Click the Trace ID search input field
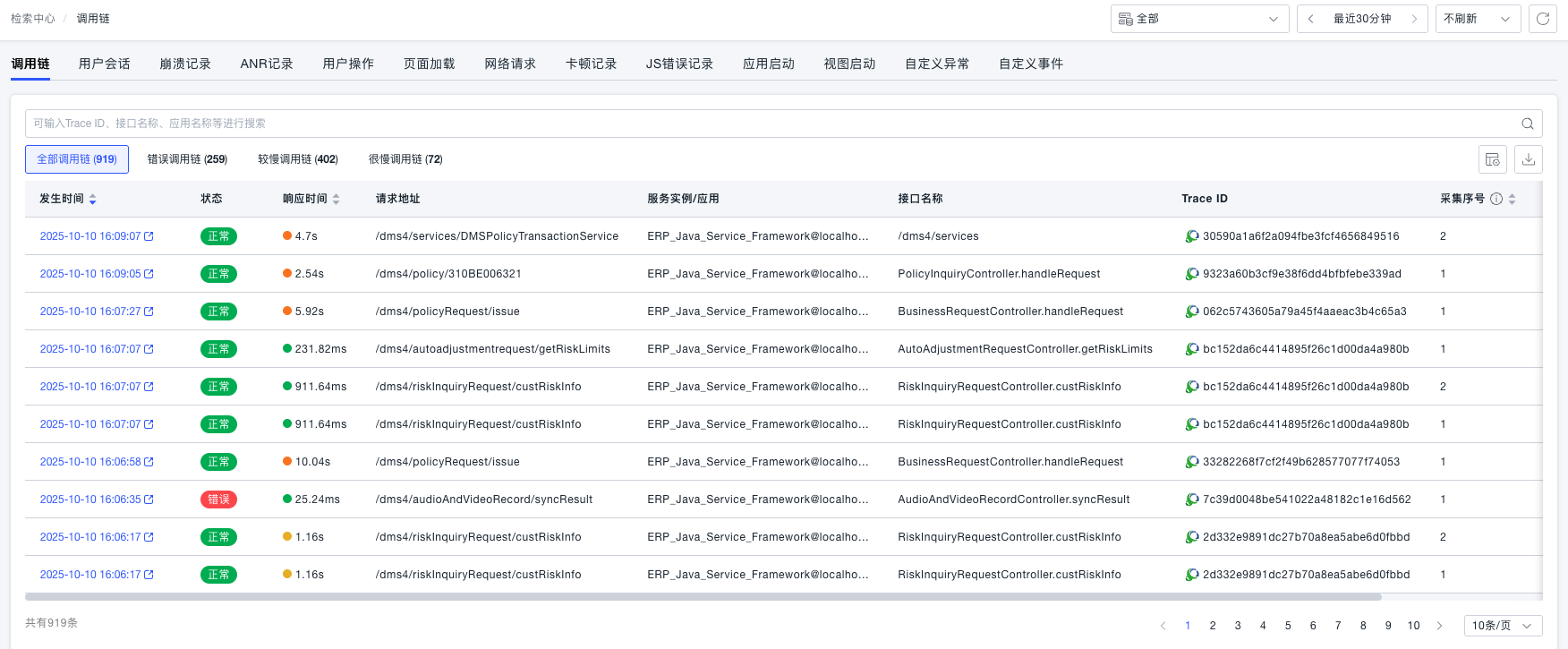Screen dimensions: 1568x649 pyautogui.click(x=770, y=124)
